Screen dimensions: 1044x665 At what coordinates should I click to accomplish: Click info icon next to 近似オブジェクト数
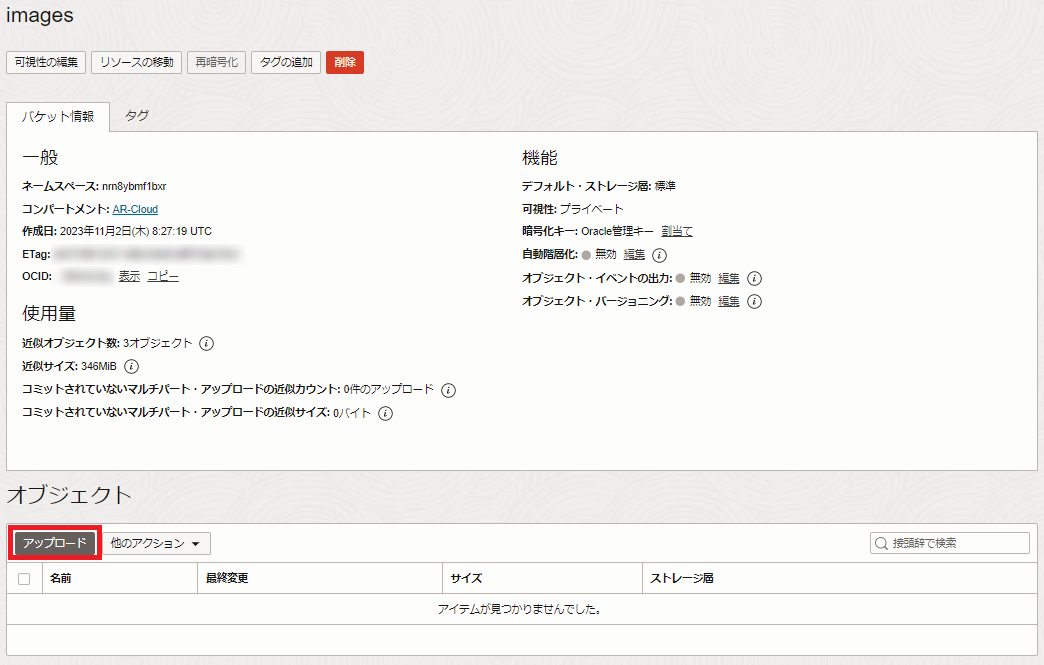pyautogui.click(x=207, y=343)
